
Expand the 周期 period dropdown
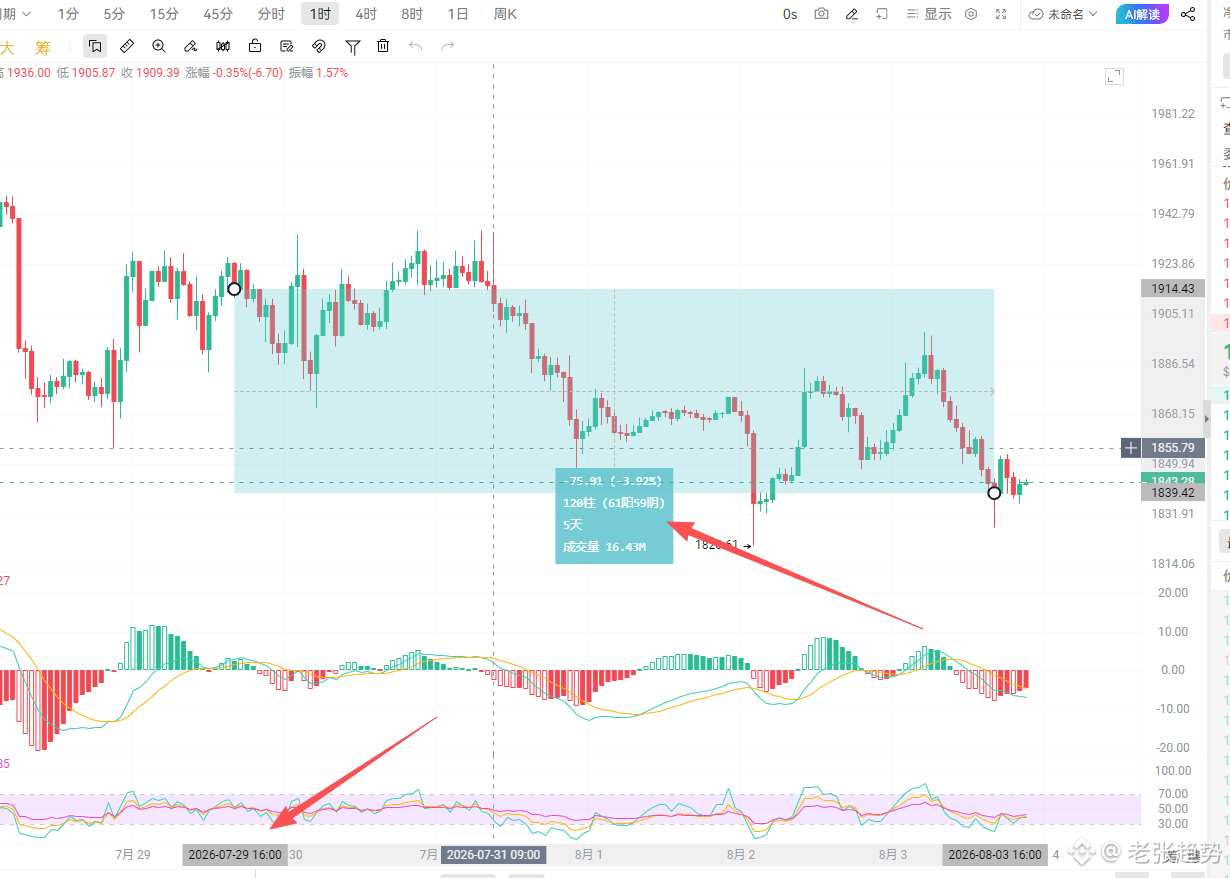coord(15,14)
